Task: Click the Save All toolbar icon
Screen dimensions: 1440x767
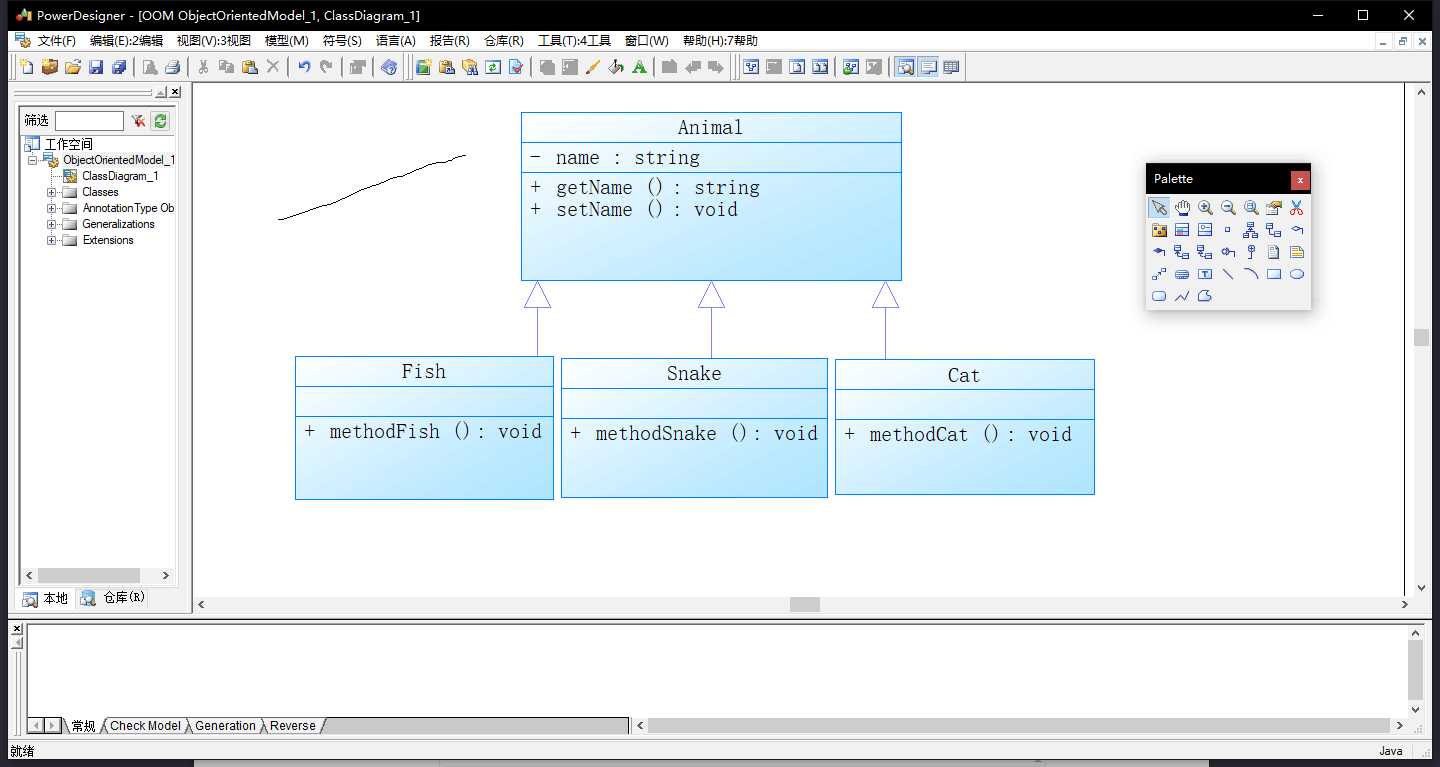Action: tap(119, 67)
